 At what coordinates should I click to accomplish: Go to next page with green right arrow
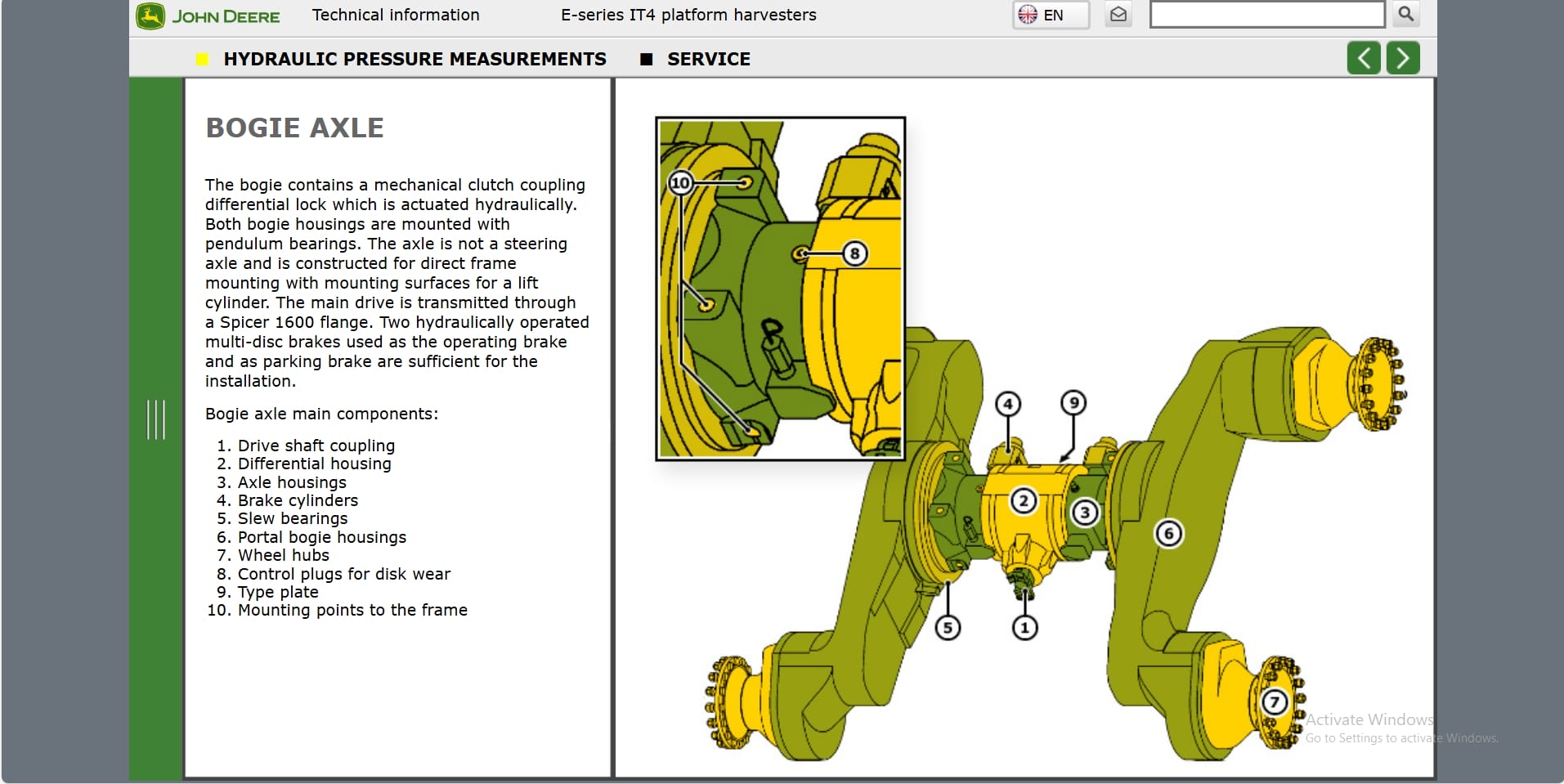(1402, 57)
